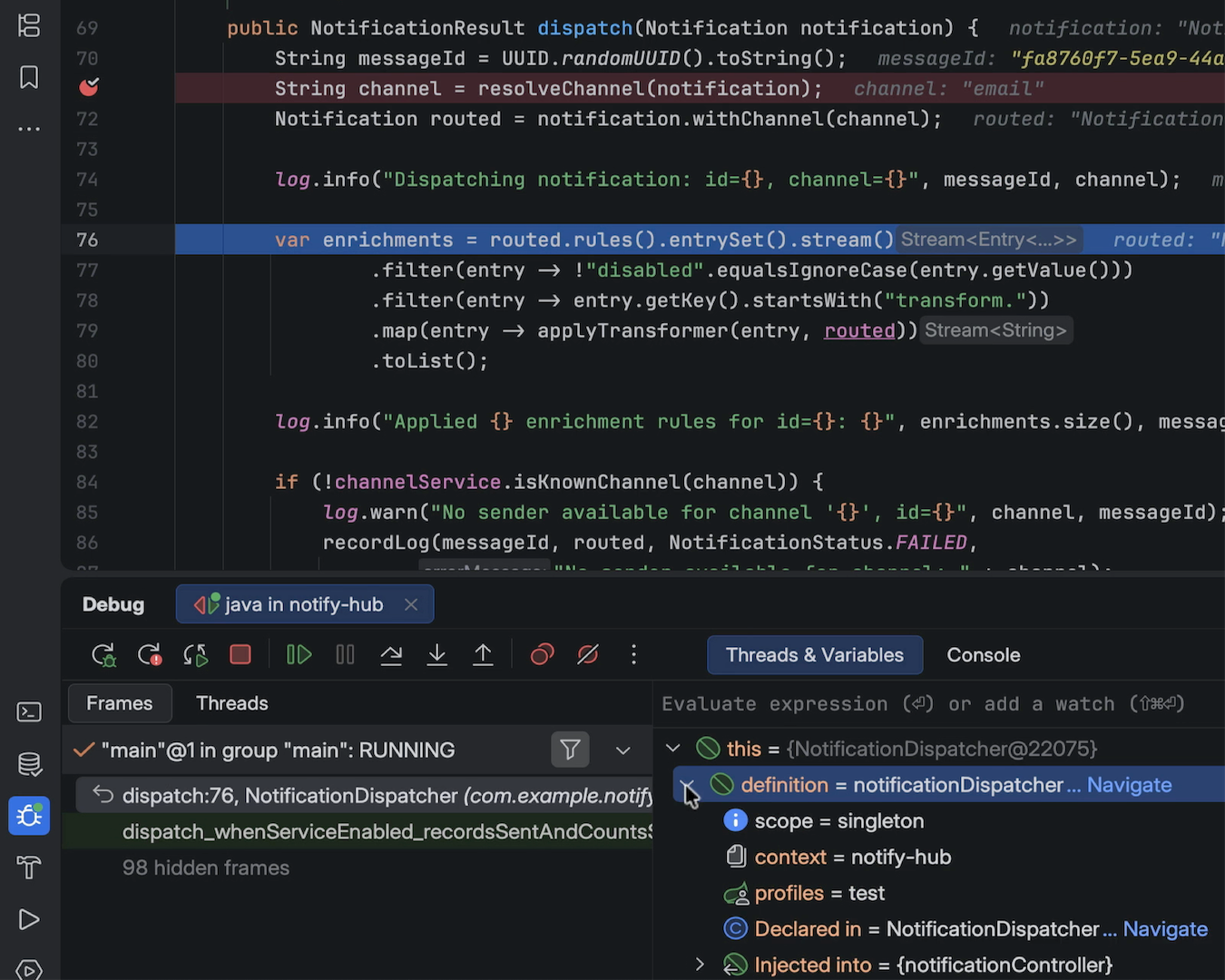Open the thread selector dropdown chevron

(622, 750)
